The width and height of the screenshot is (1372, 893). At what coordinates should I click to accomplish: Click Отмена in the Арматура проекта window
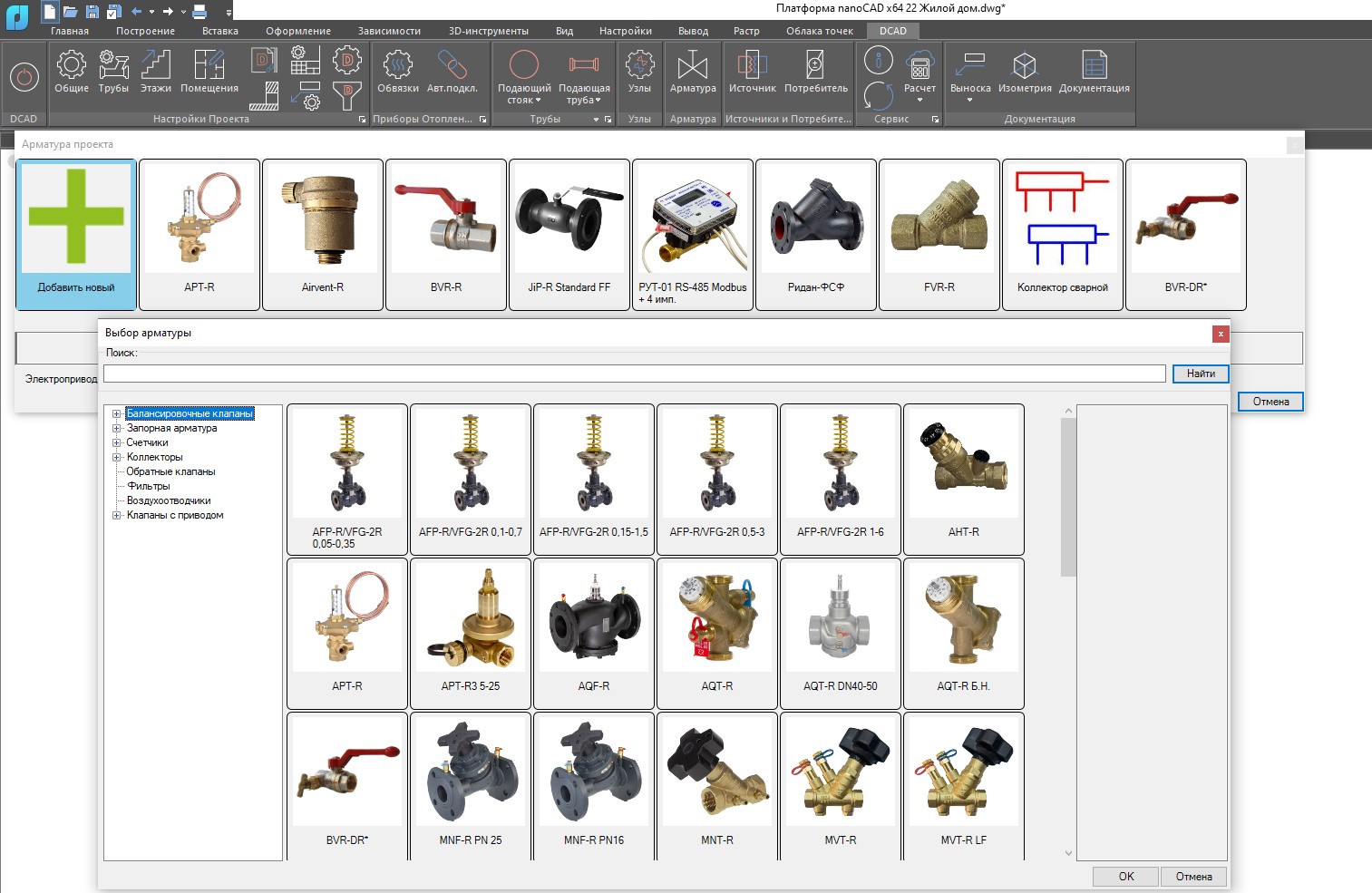[x=1270, y=402]
